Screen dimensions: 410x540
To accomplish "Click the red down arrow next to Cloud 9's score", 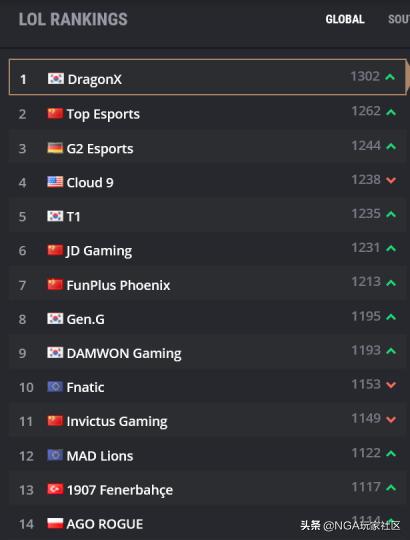I will point(391,180).
